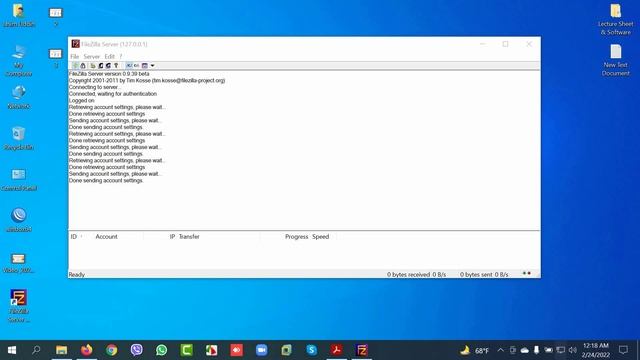Click the Speed column header
The width and height of the screenshot is (640, 360).
(320, 237)
